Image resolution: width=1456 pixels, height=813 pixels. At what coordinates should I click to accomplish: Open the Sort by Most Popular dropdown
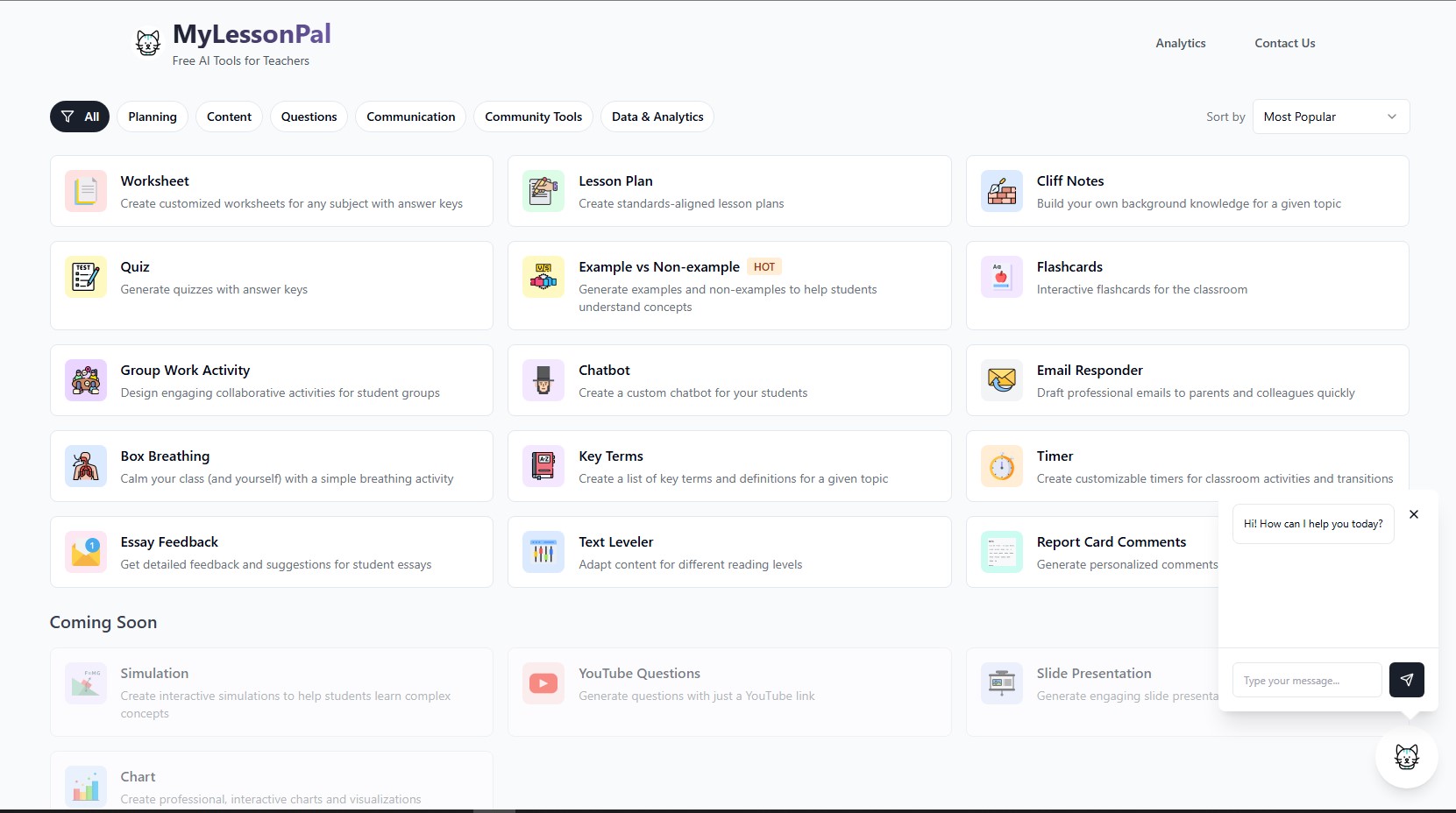[x=1330, y=117]
